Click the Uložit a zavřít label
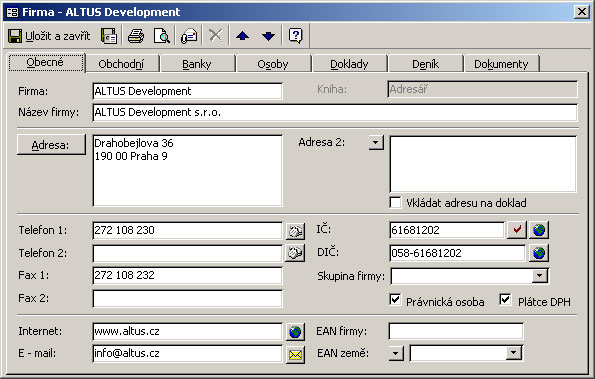Screen dimensions: 595x379 coord(58,36)
